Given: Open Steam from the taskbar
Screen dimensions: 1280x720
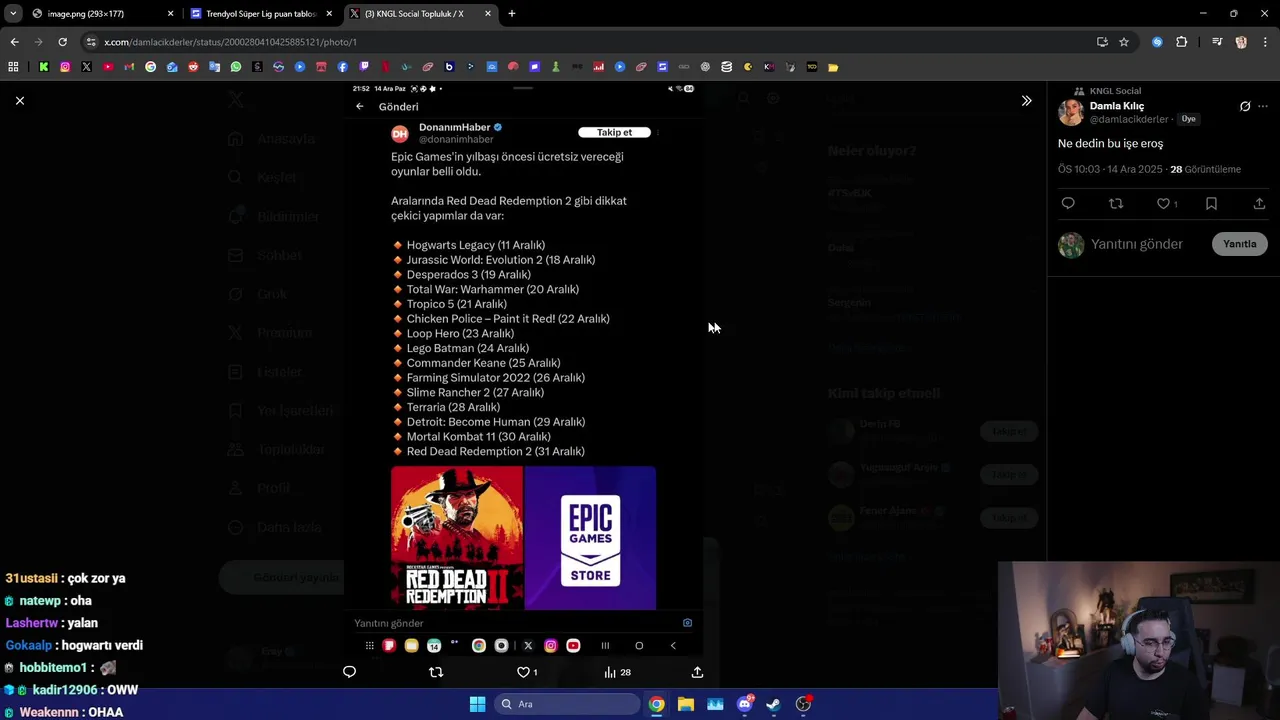Looking at the screenshot, I should 773,704.
